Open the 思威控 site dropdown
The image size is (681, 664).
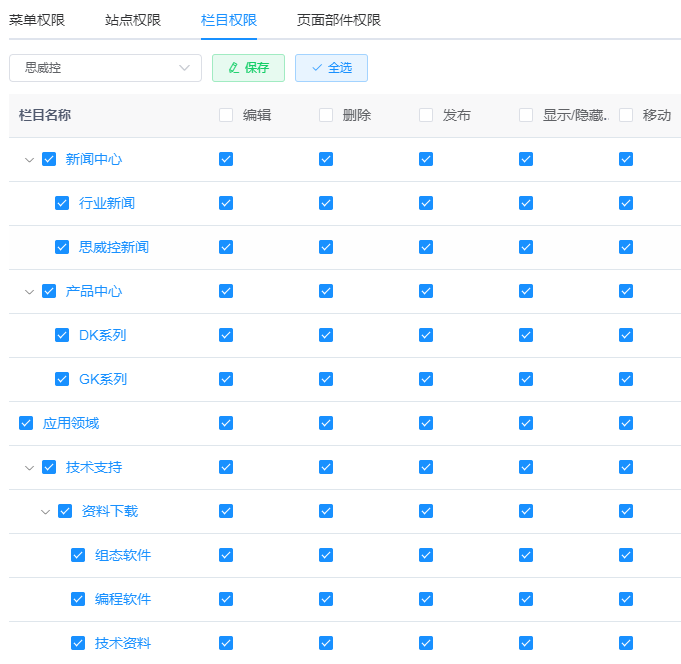pyautogui.click(x=99, y=68)
